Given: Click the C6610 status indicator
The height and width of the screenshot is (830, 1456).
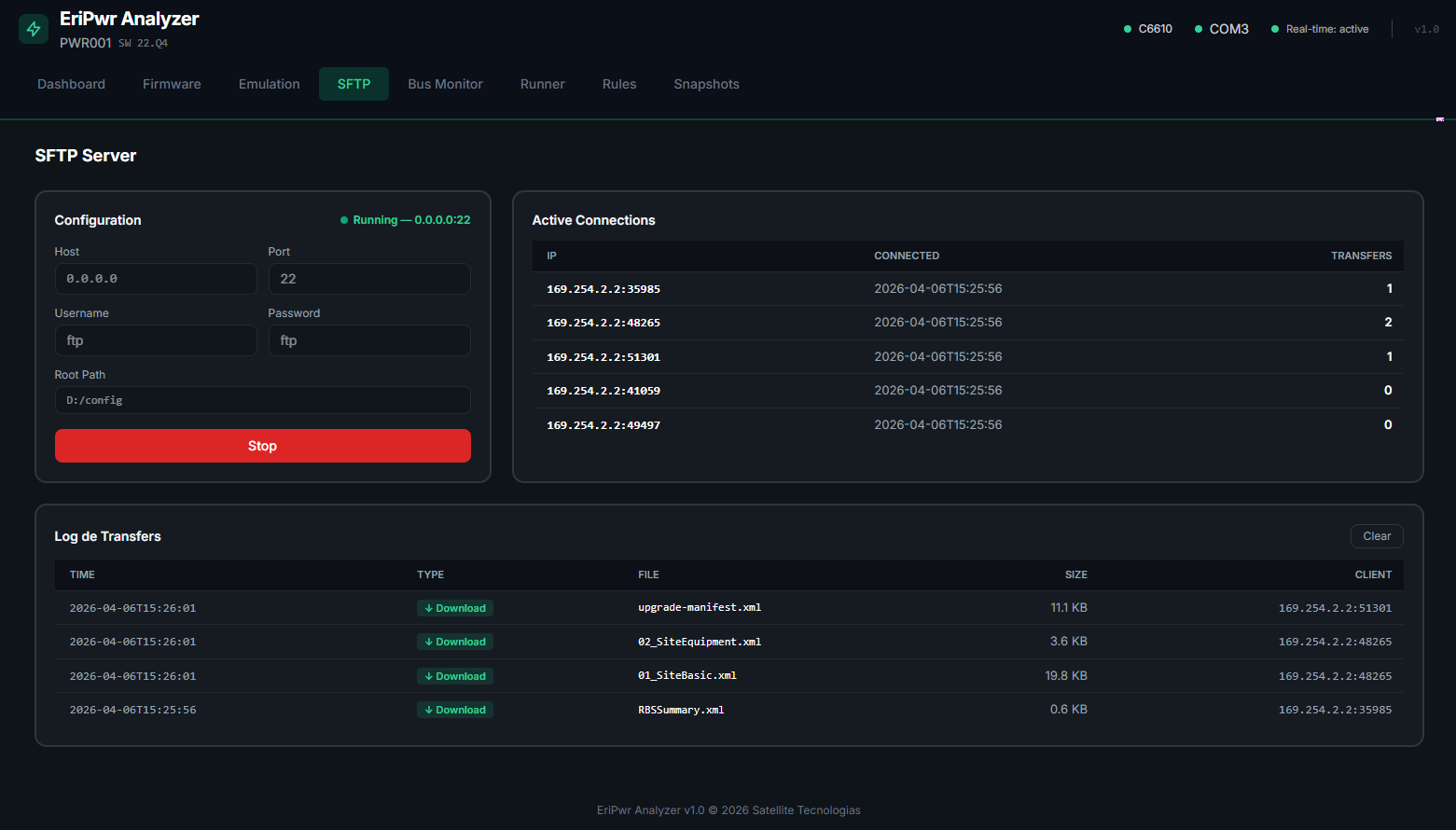Looking at the screenshot, I should click(1148, 29).
